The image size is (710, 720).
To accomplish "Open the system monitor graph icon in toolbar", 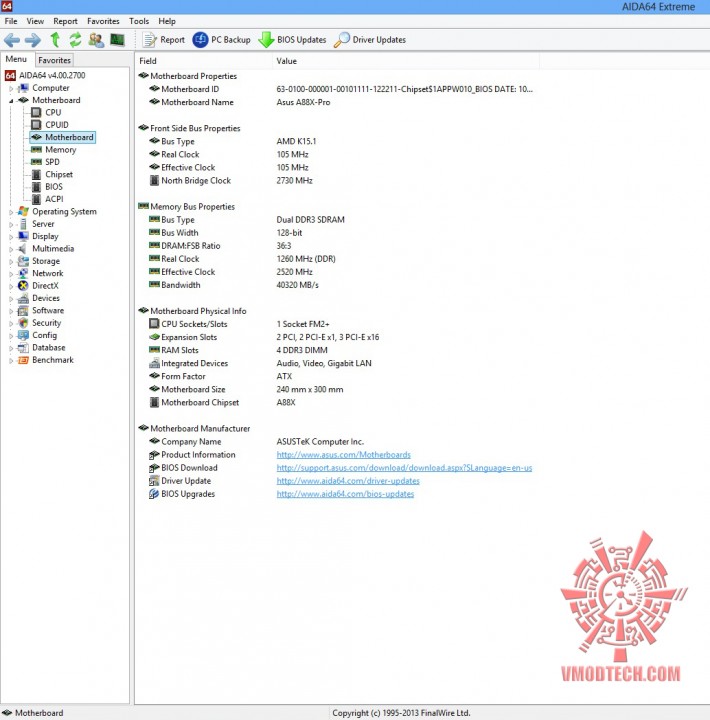I will pyautogui.click(x=117, y=40).
